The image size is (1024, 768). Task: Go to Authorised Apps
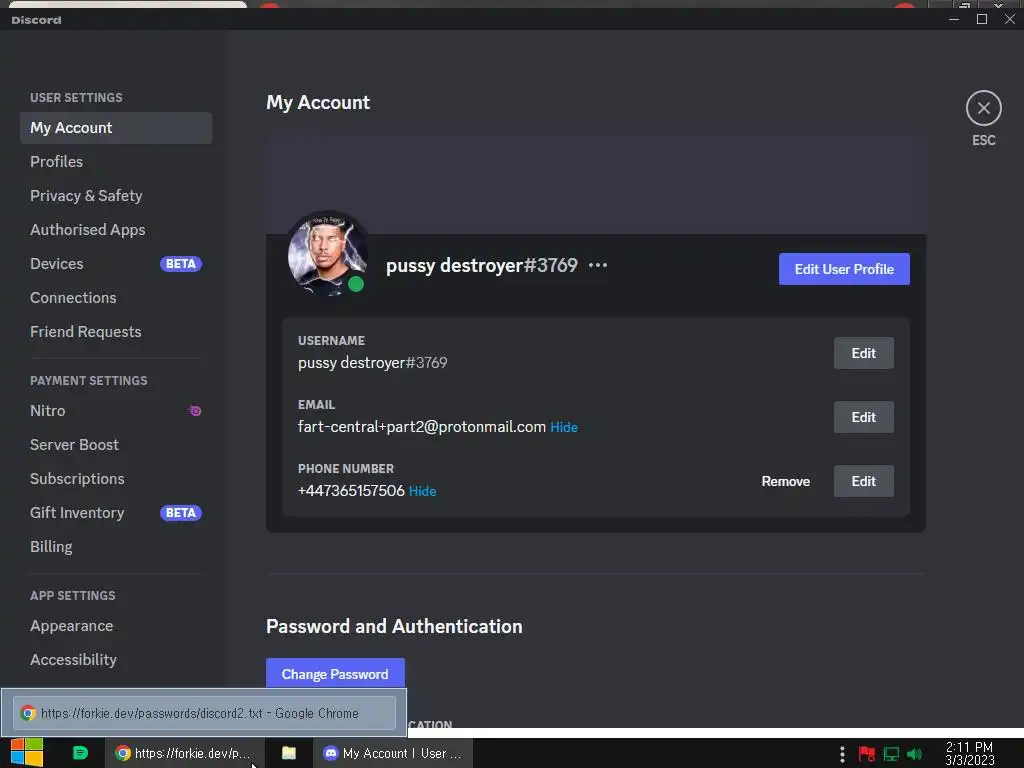click(116, 230)
